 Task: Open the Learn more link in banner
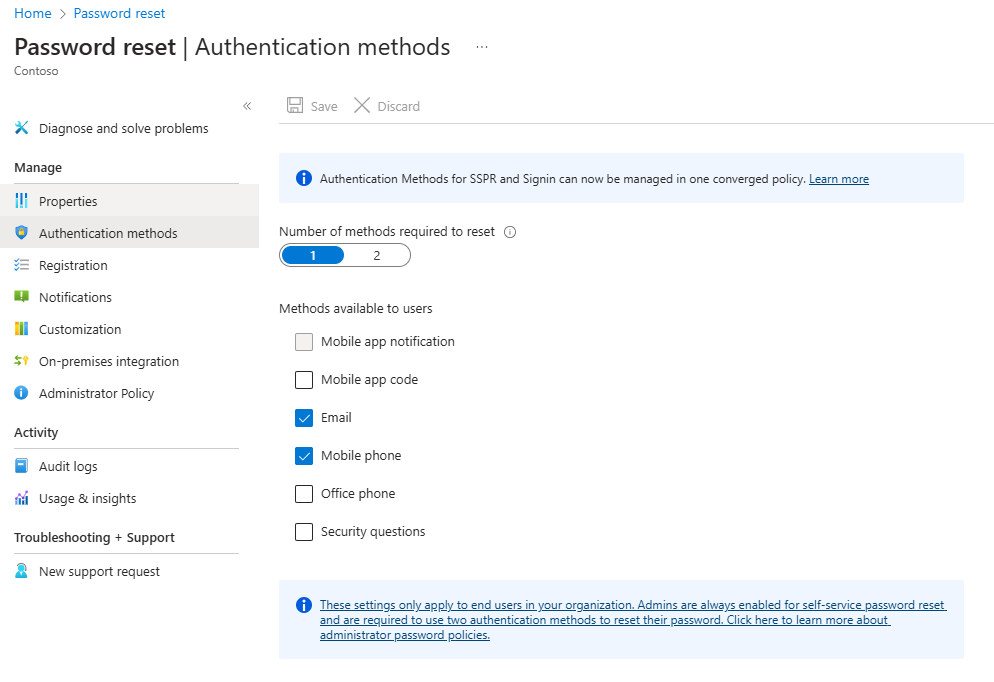pos(839,179)
